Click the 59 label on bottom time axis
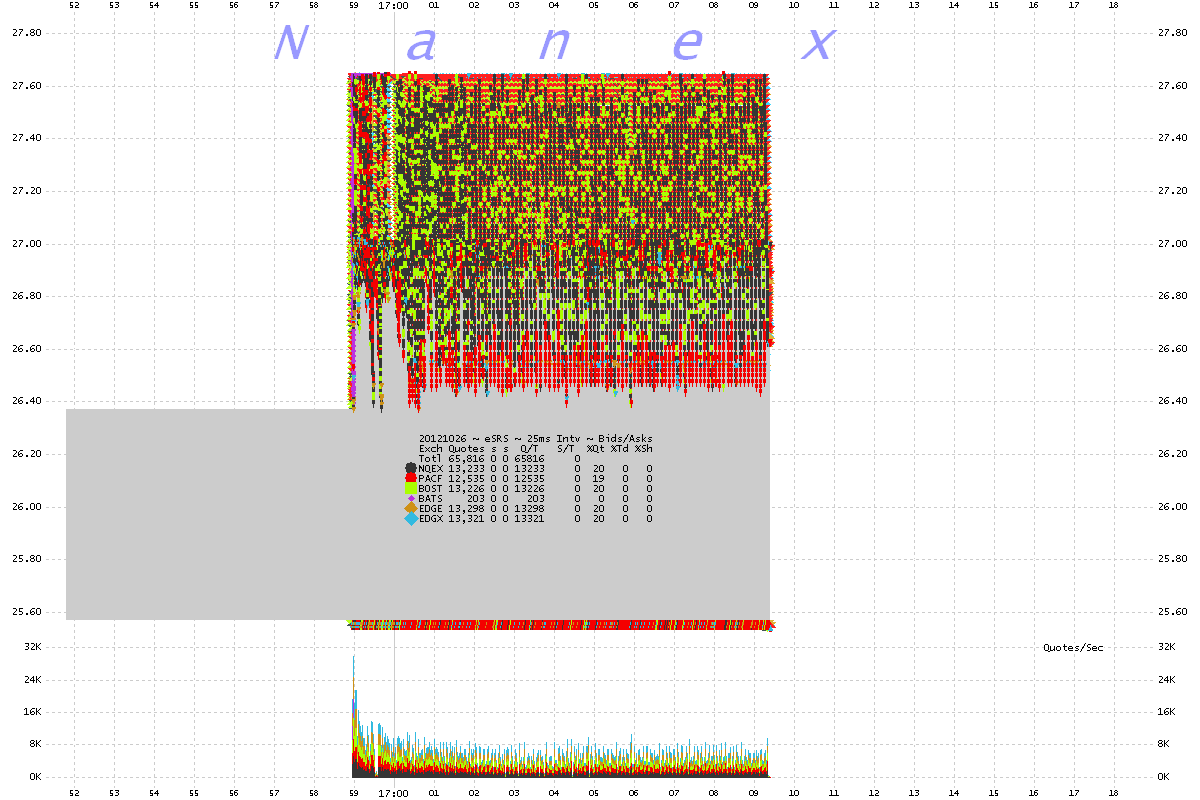1200x800 pixels. [x=353, y=793]
